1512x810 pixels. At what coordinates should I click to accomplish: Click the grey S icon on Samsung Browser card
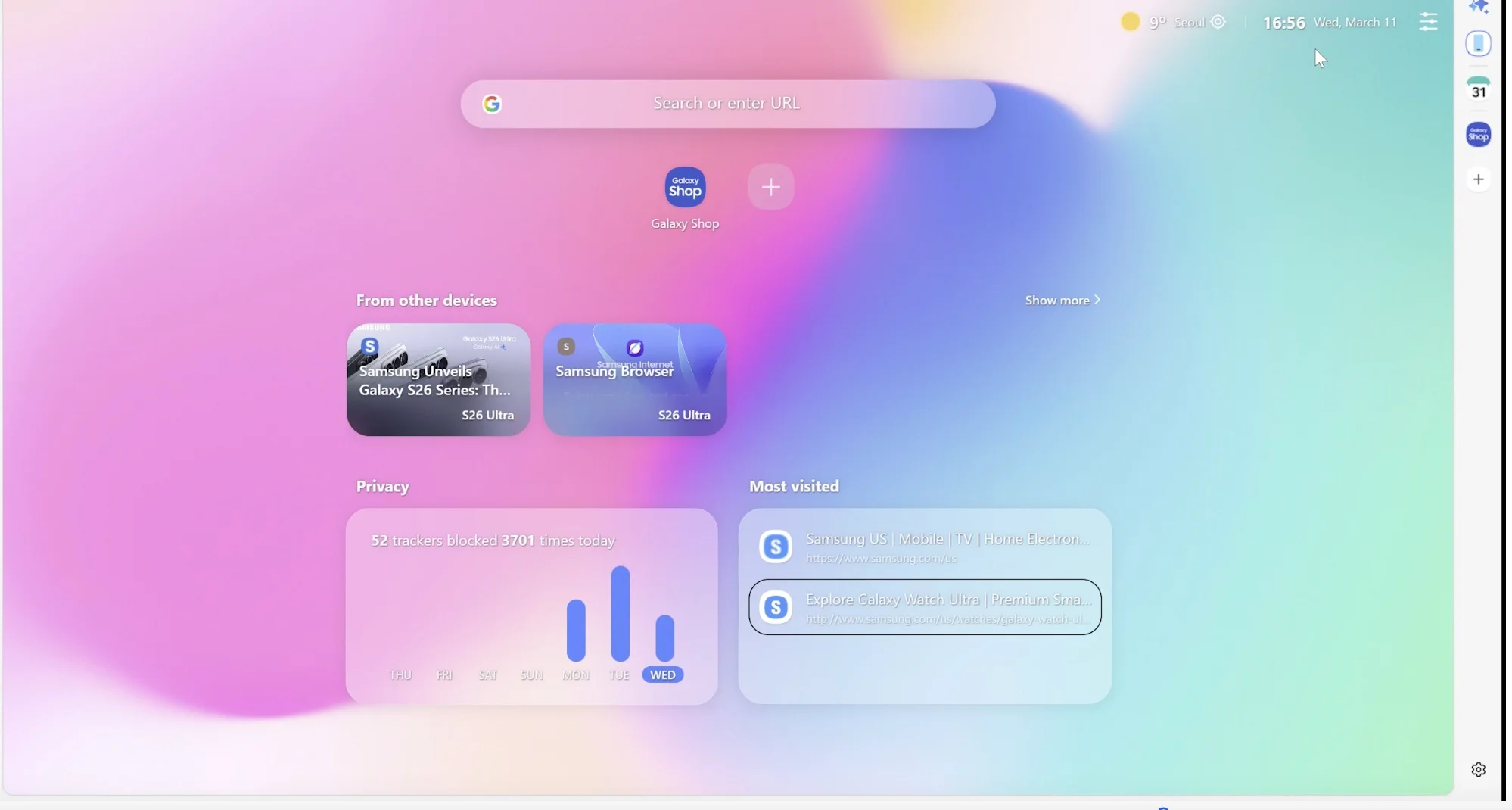[x=566, y=347]
